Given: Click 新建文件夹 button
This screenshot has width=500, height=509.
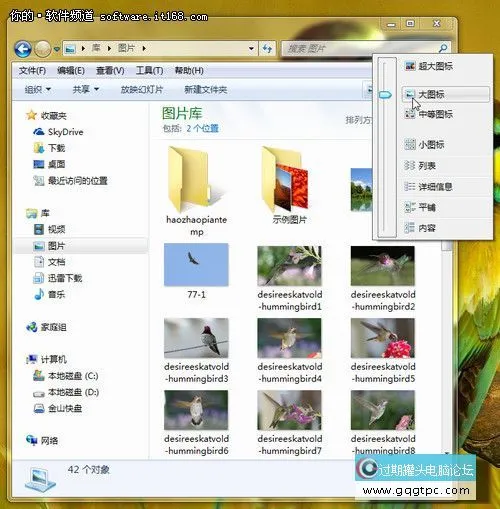Looking at the screenshot, I should [x=205, y=89].
